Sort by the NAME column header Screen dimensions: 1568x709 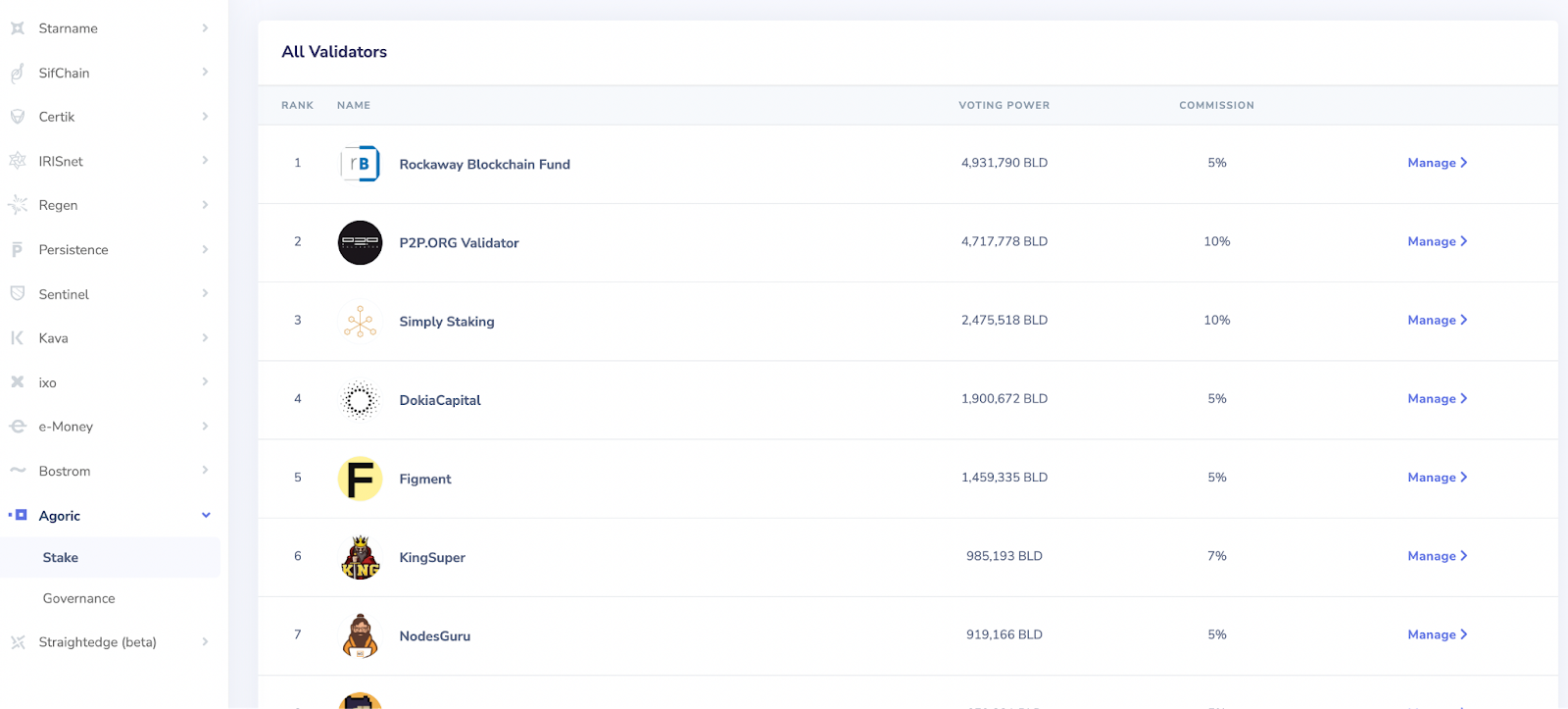[354, 105]
